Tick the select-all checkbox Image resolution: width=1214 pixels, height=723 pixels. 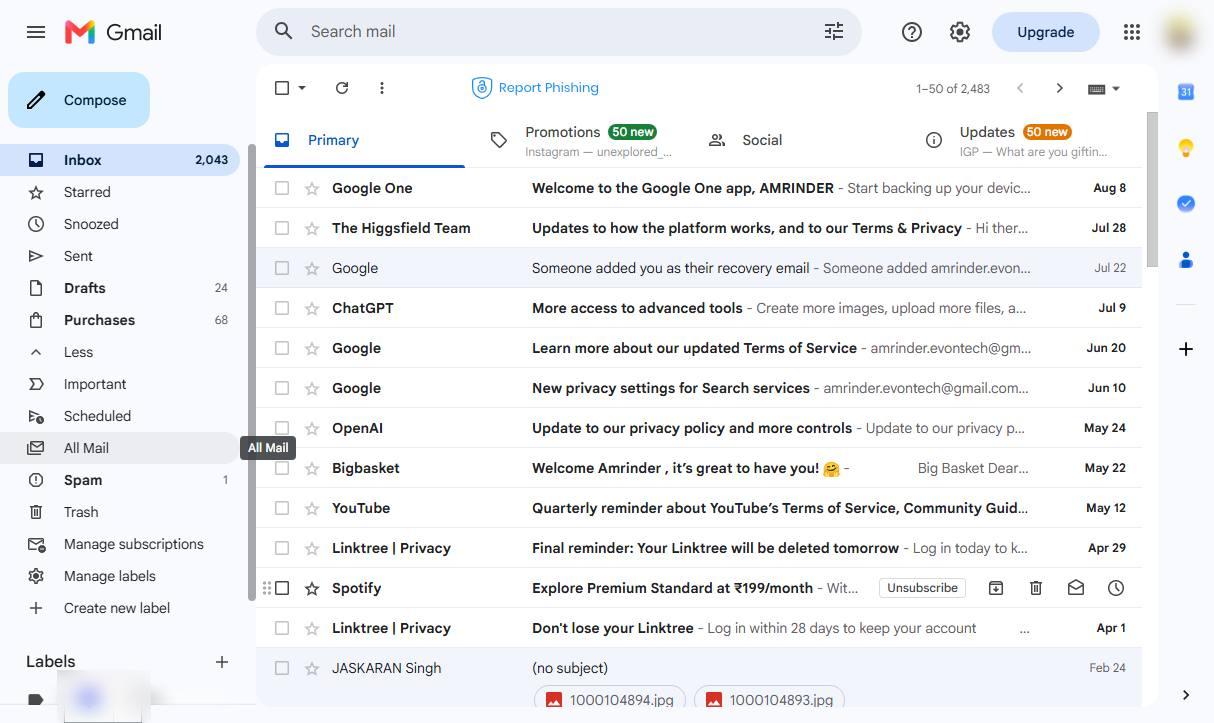click(x=282, y=88)
